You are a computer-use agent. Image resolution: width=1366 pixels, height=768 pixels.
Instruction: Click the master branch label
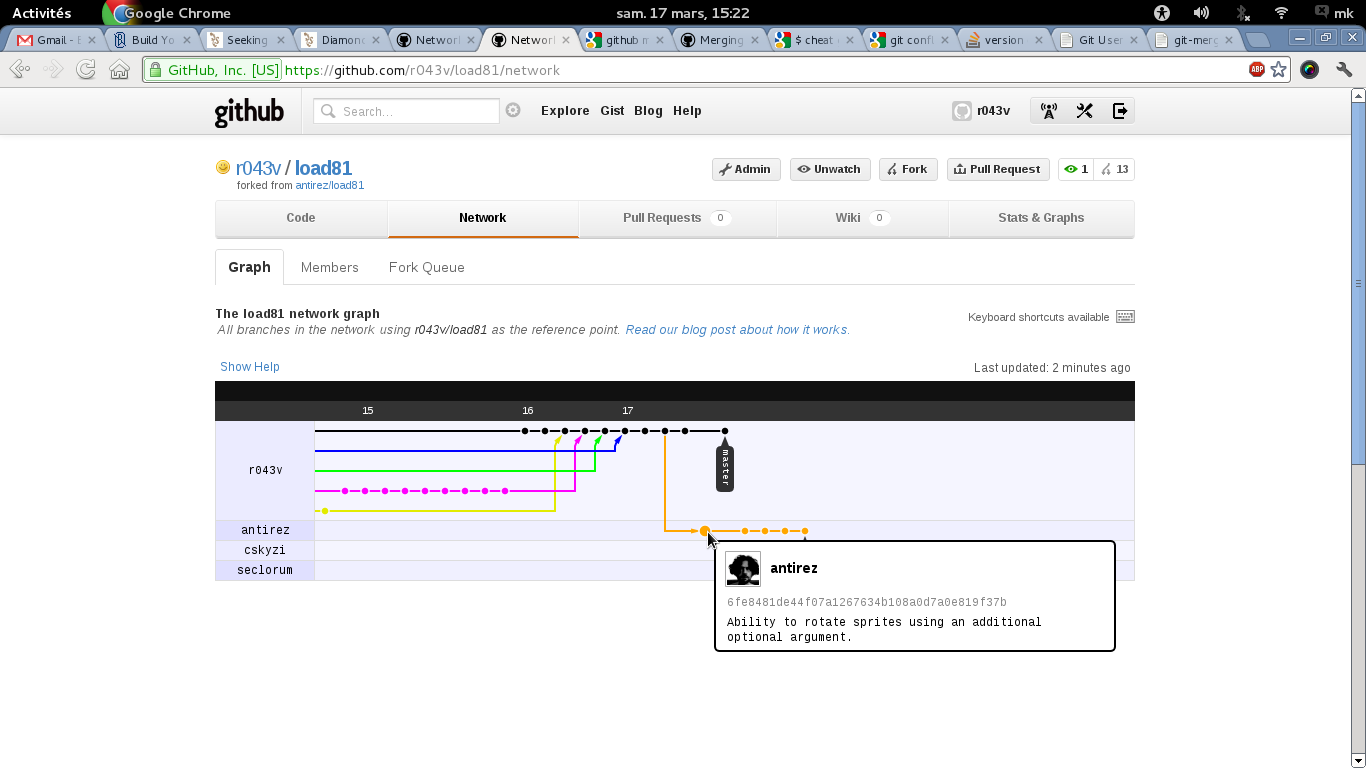pos(725,468)
